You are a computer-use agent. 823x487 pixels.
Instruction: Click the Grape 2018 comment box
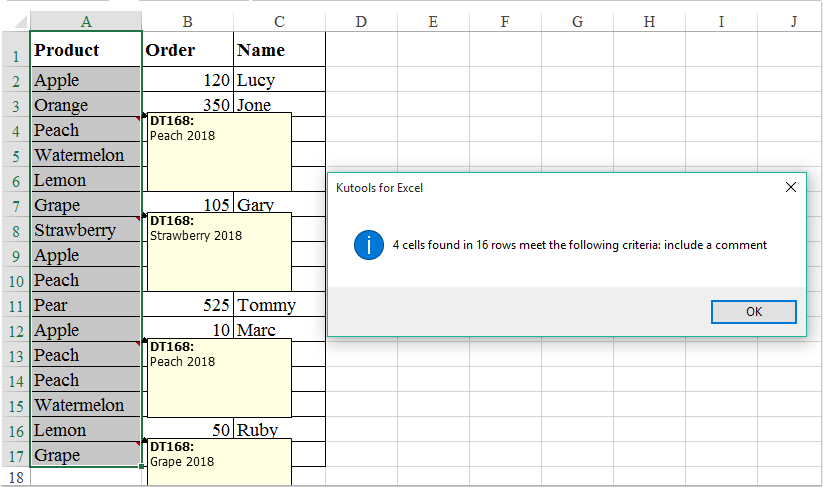pos(219,462)
